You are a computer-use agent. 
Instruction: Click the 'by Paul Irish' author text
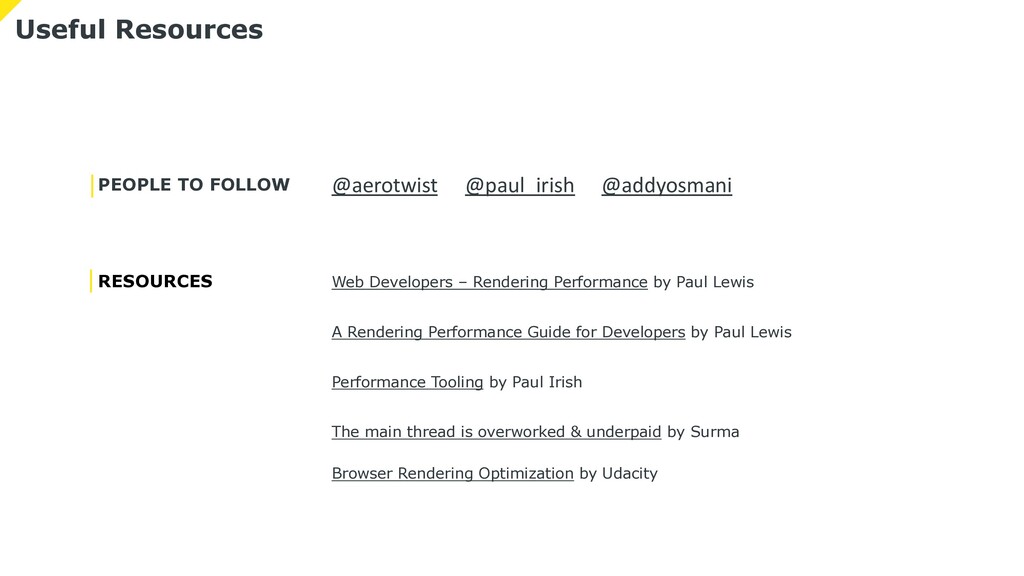(x=536, y=382)
